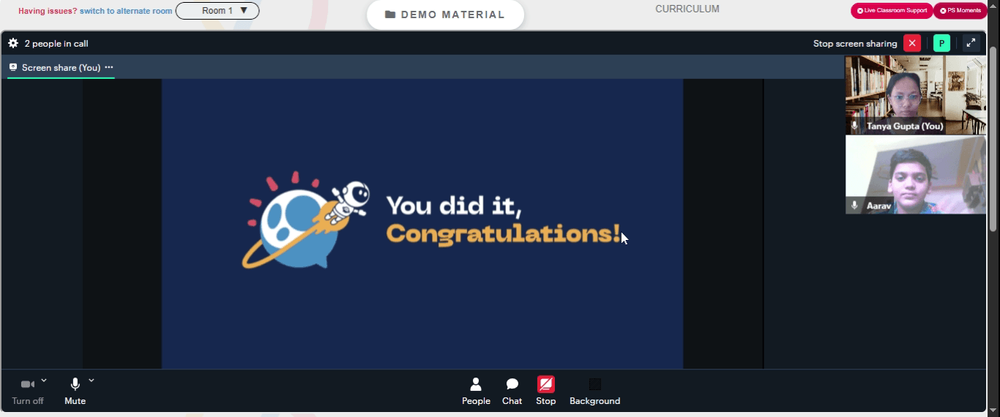Image resolution: width=1000 pixels, height=417 pixels.
Task: Switch to the Curriculum tab
Action: click(x=687, y=9)
